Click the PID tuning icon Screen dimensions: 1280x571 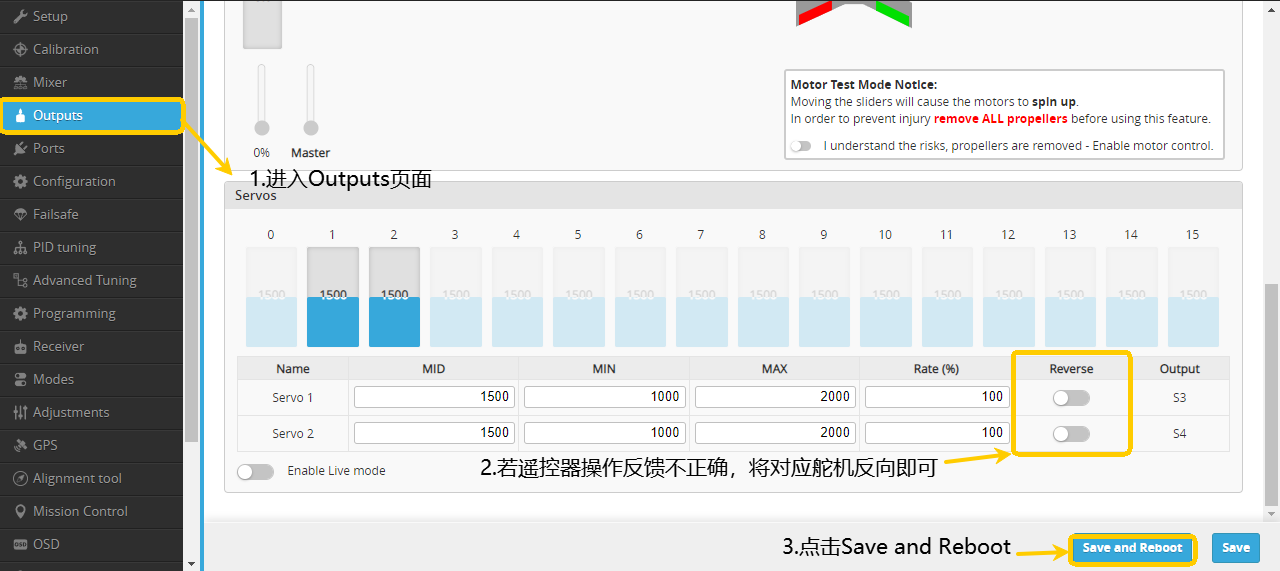pyautogui.click(x=20, y=247)
